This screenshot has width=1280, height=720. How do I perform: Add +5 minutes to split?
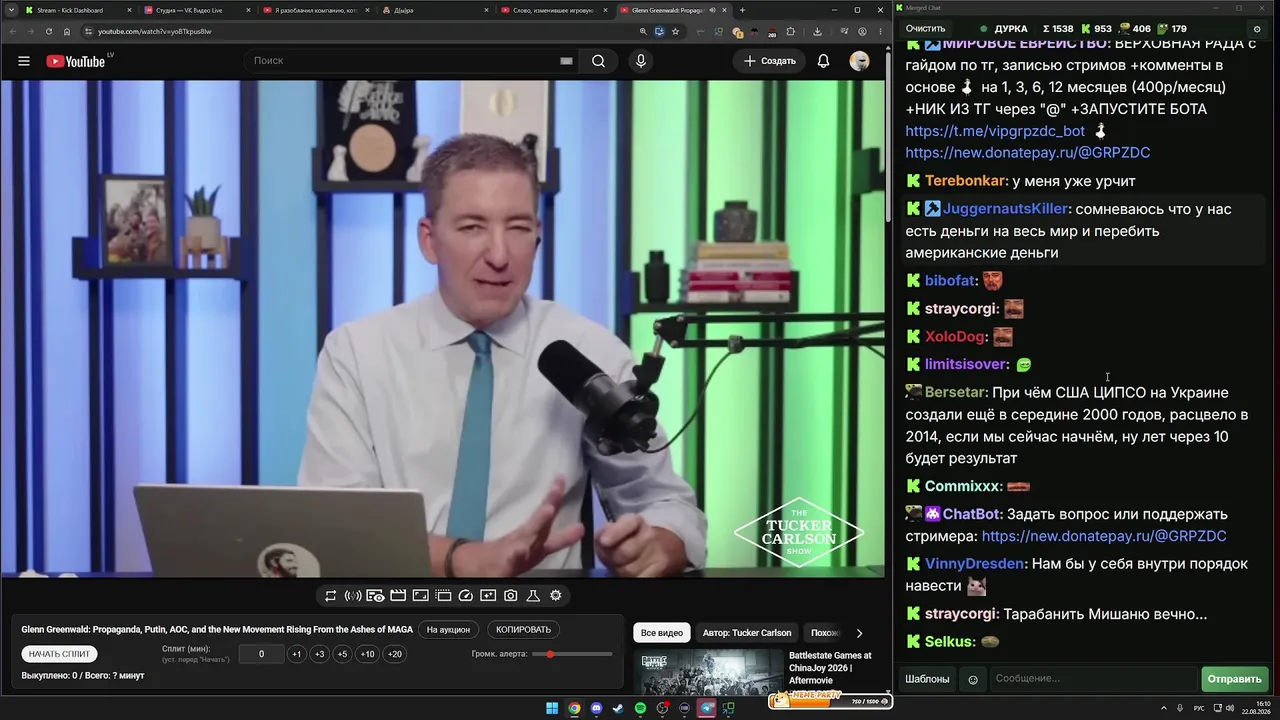(x=342, y=654)
